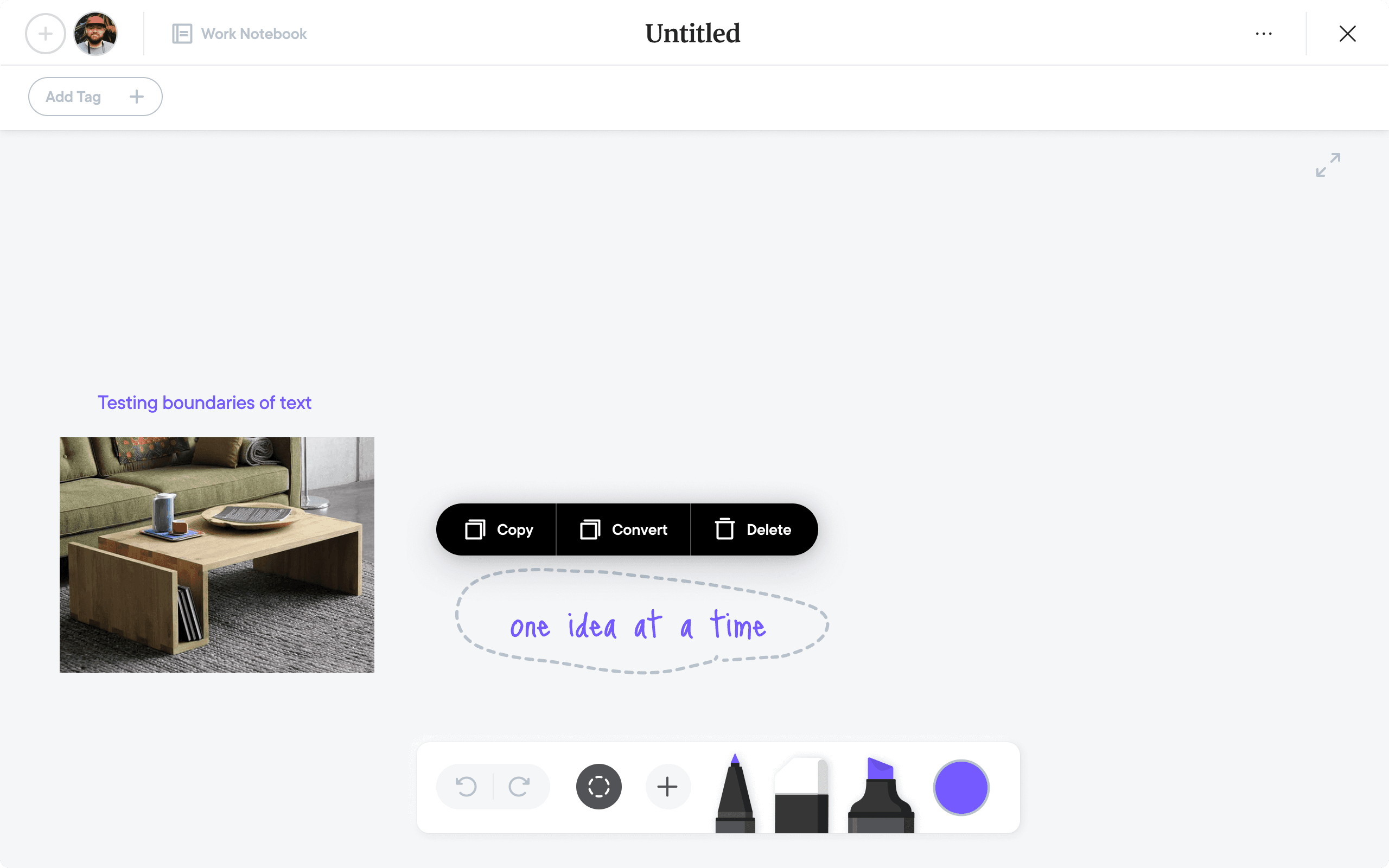
Task: Click the plus insert button in toolbar
Action: click(x=667, y=786)
